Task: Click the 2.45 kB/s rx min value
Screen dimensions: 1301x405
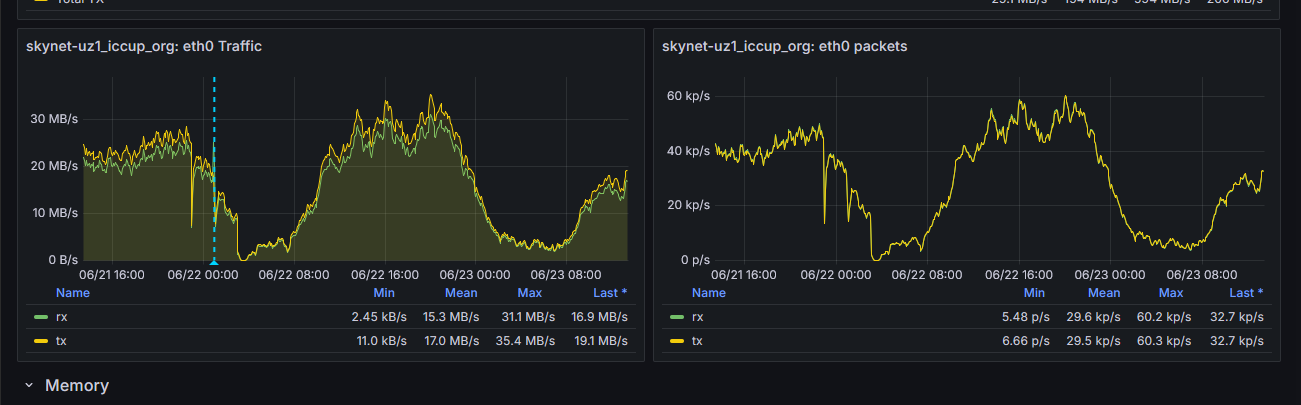Action: (x=379, y=317)
